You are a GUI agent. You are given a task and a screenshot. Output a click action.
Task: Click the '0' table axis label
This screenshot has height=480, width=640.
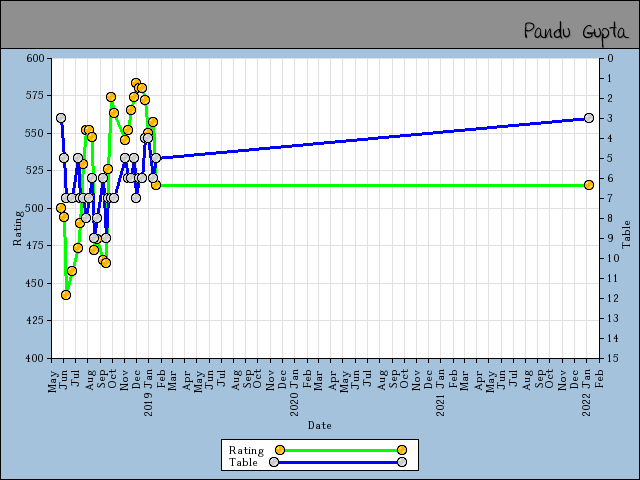click(x=611, y=58)
